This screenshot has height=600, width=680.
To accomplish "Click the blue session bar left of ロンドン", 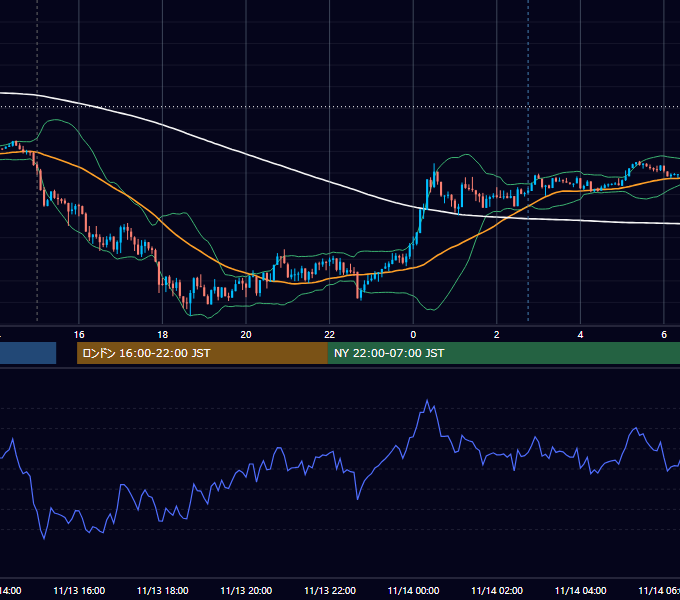I will click(x=28, y=353).
